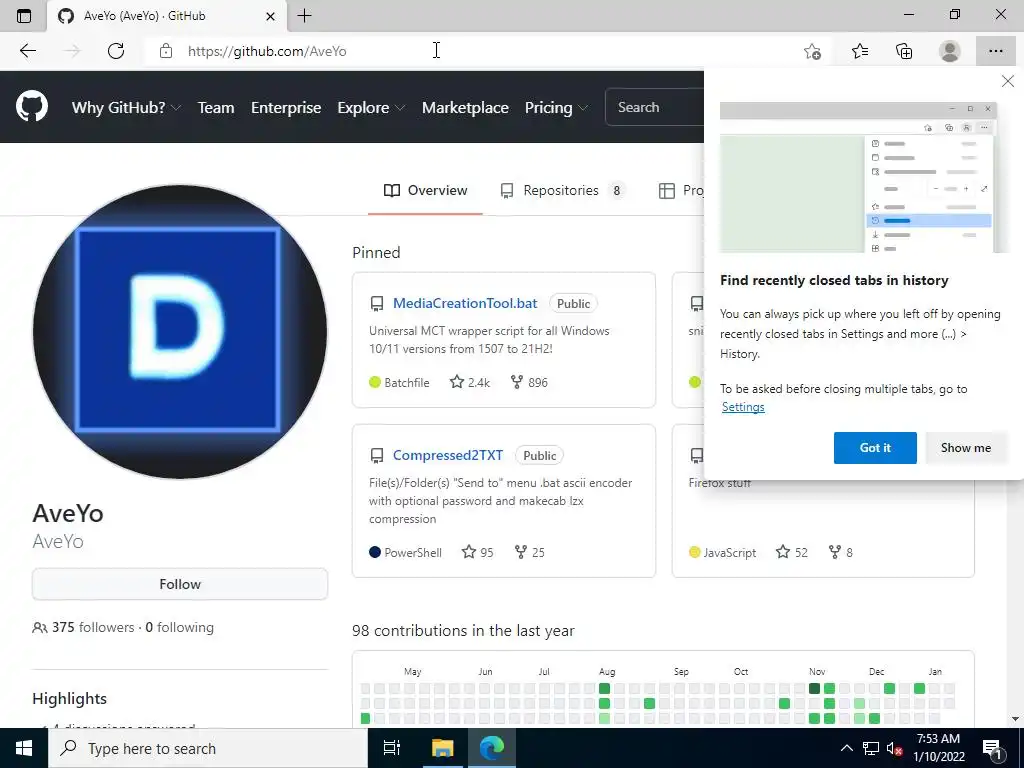Open Task View in the taskbar

click(392, 748)
